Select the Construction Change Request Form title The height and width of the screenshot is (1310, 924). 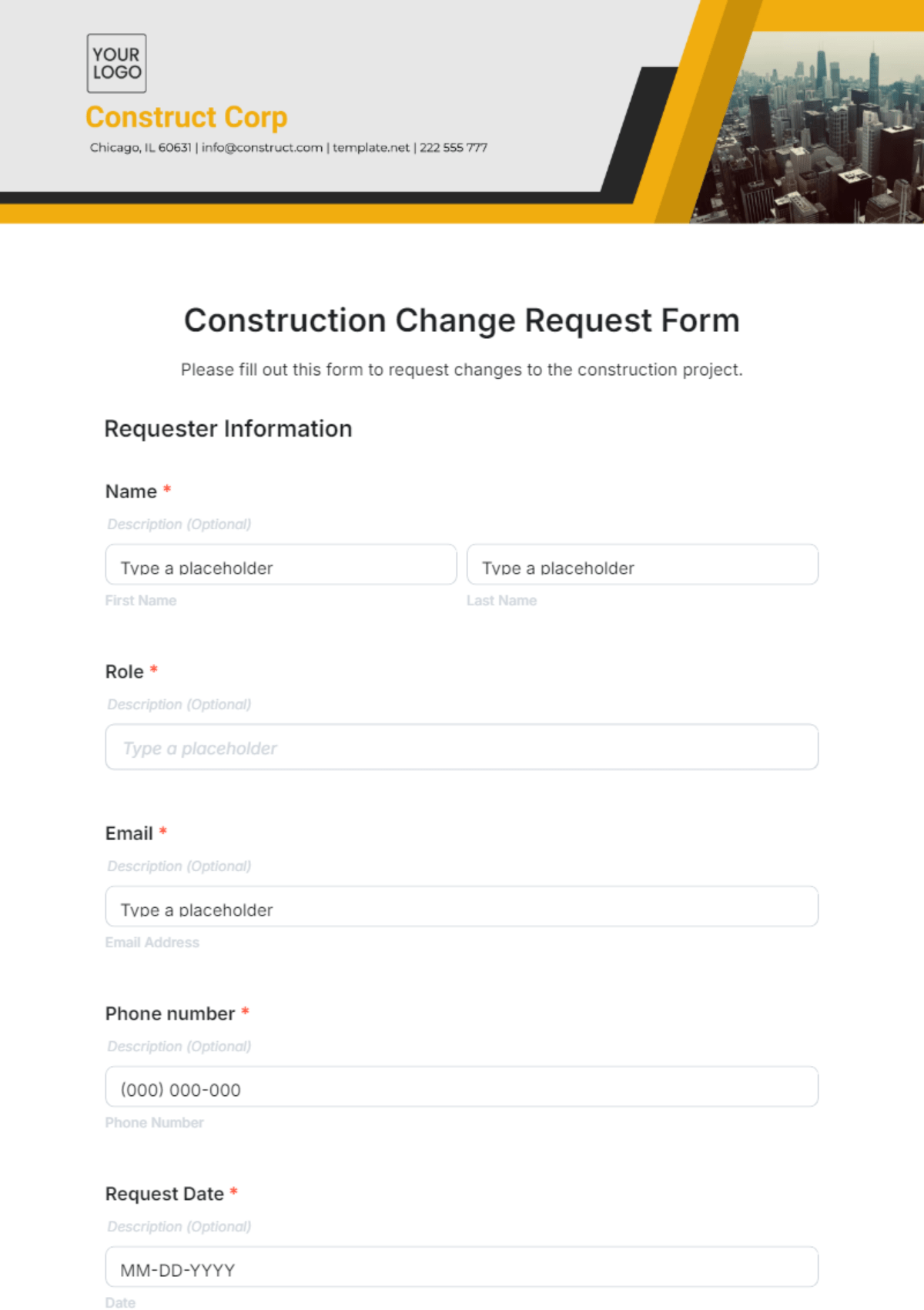tap(461, 320)
